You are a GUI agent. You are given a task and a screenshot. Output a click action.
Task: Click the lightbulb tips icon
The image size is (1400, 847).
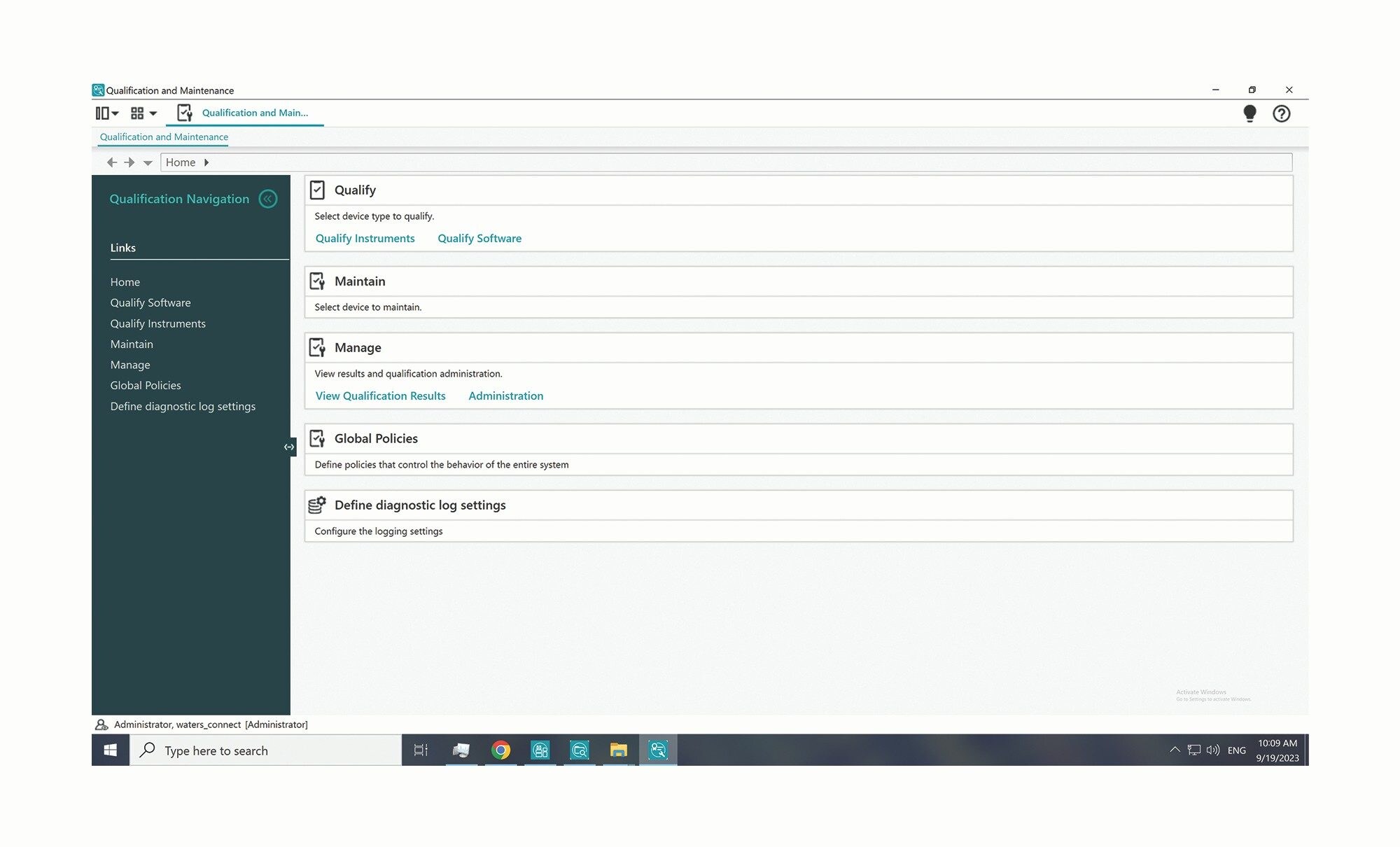[1250, 113]
